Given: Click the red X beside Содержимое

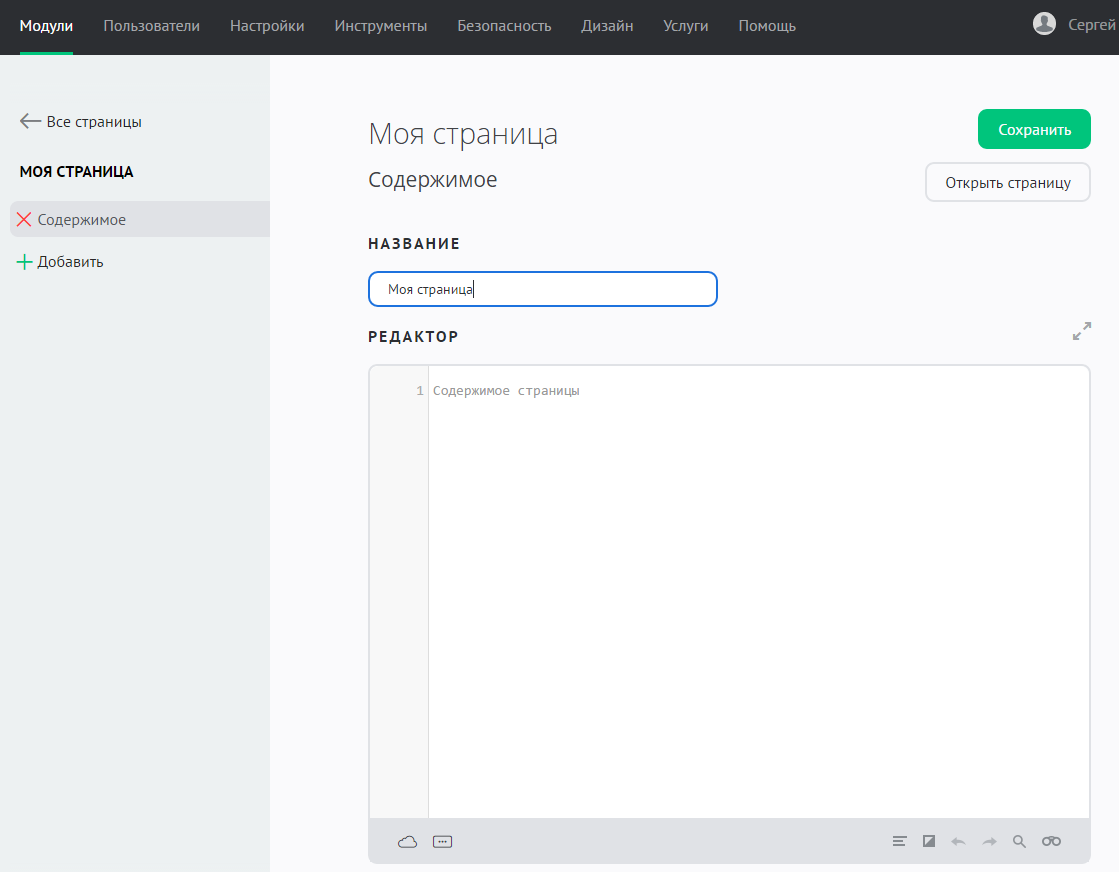Looking at the screenshot, I should click(24, 220).
